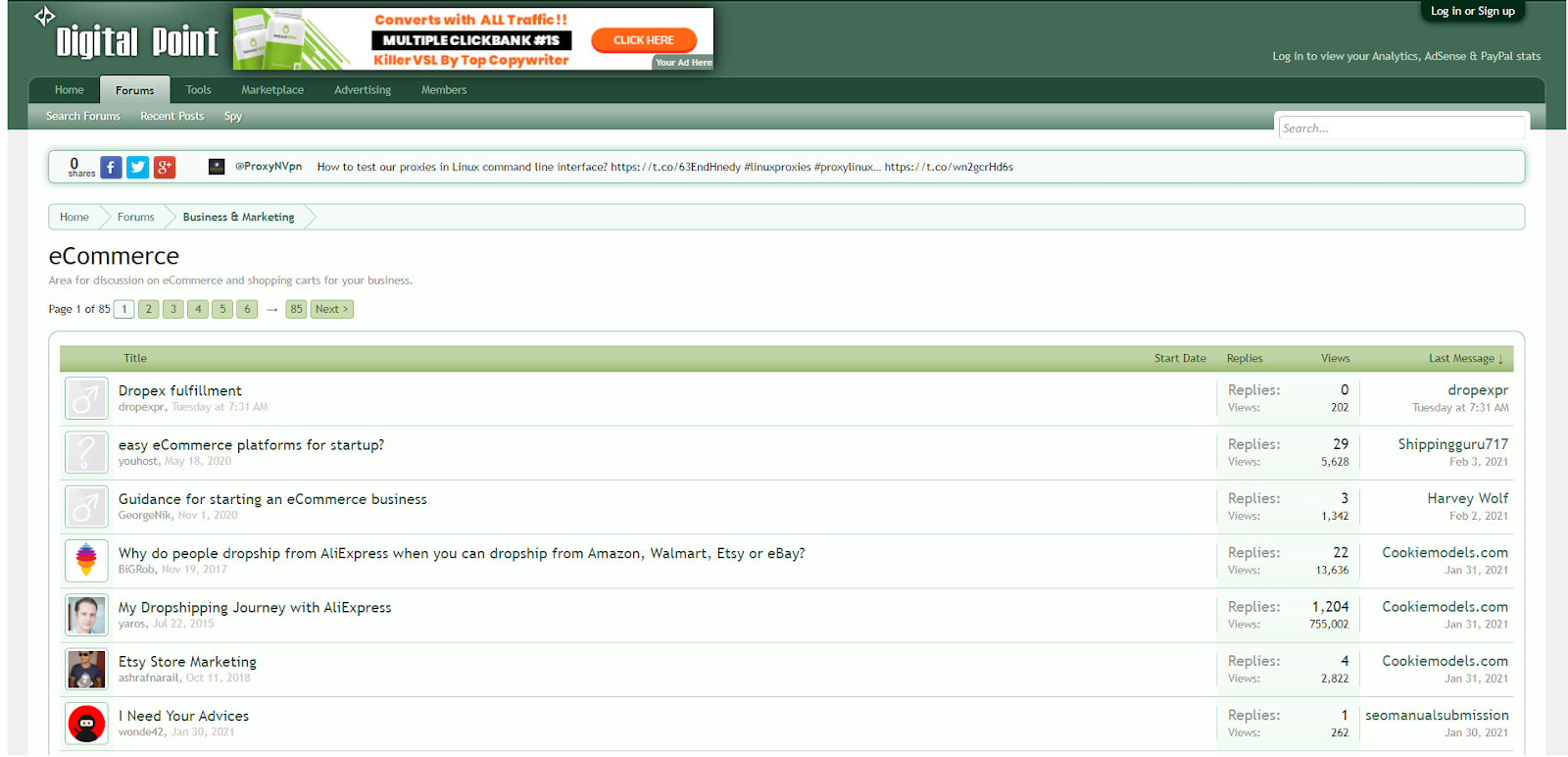Open youhost avatar on easy eCommerce thread

[x=86, y=453]
